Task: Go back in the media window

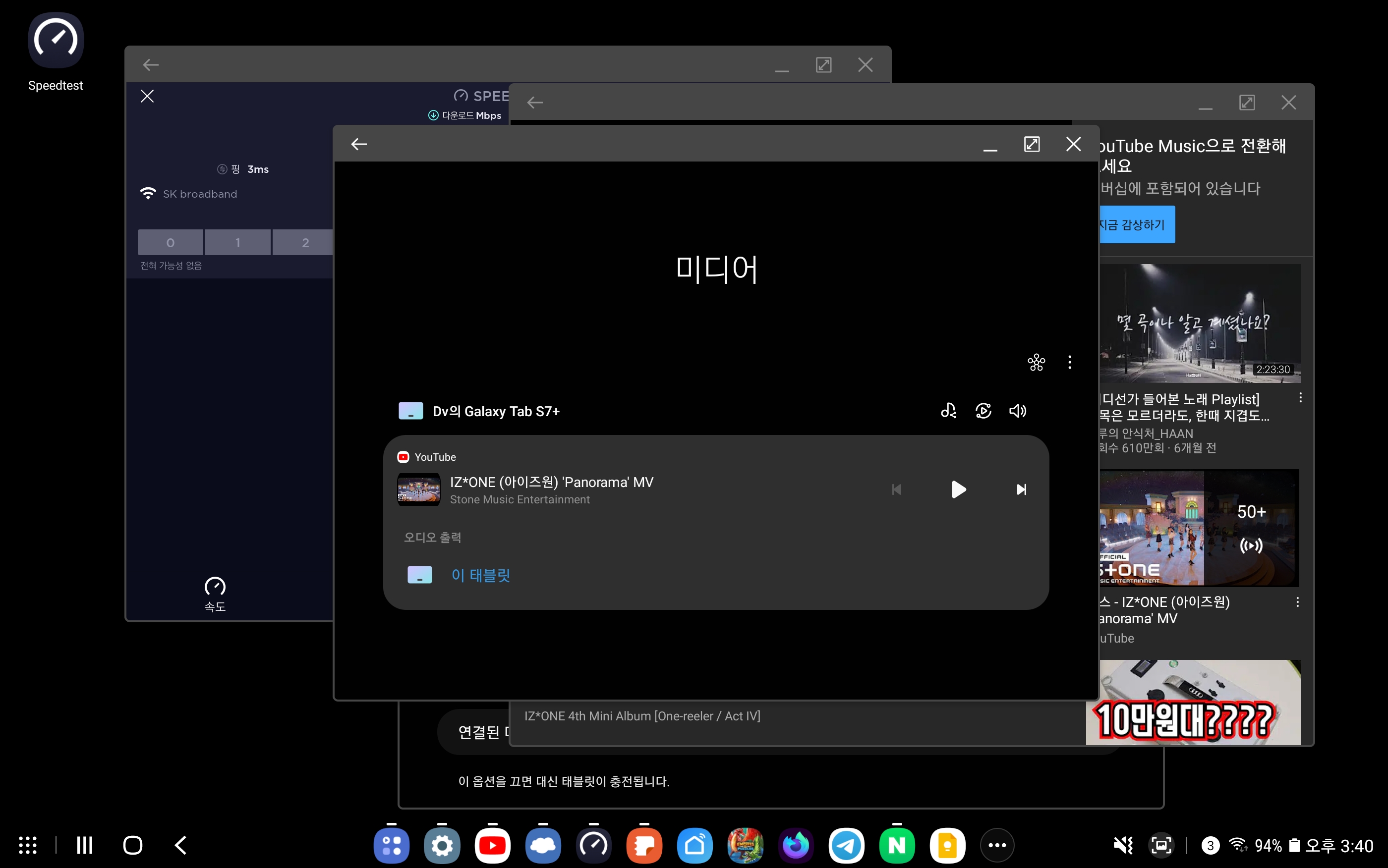Action: 359,144
